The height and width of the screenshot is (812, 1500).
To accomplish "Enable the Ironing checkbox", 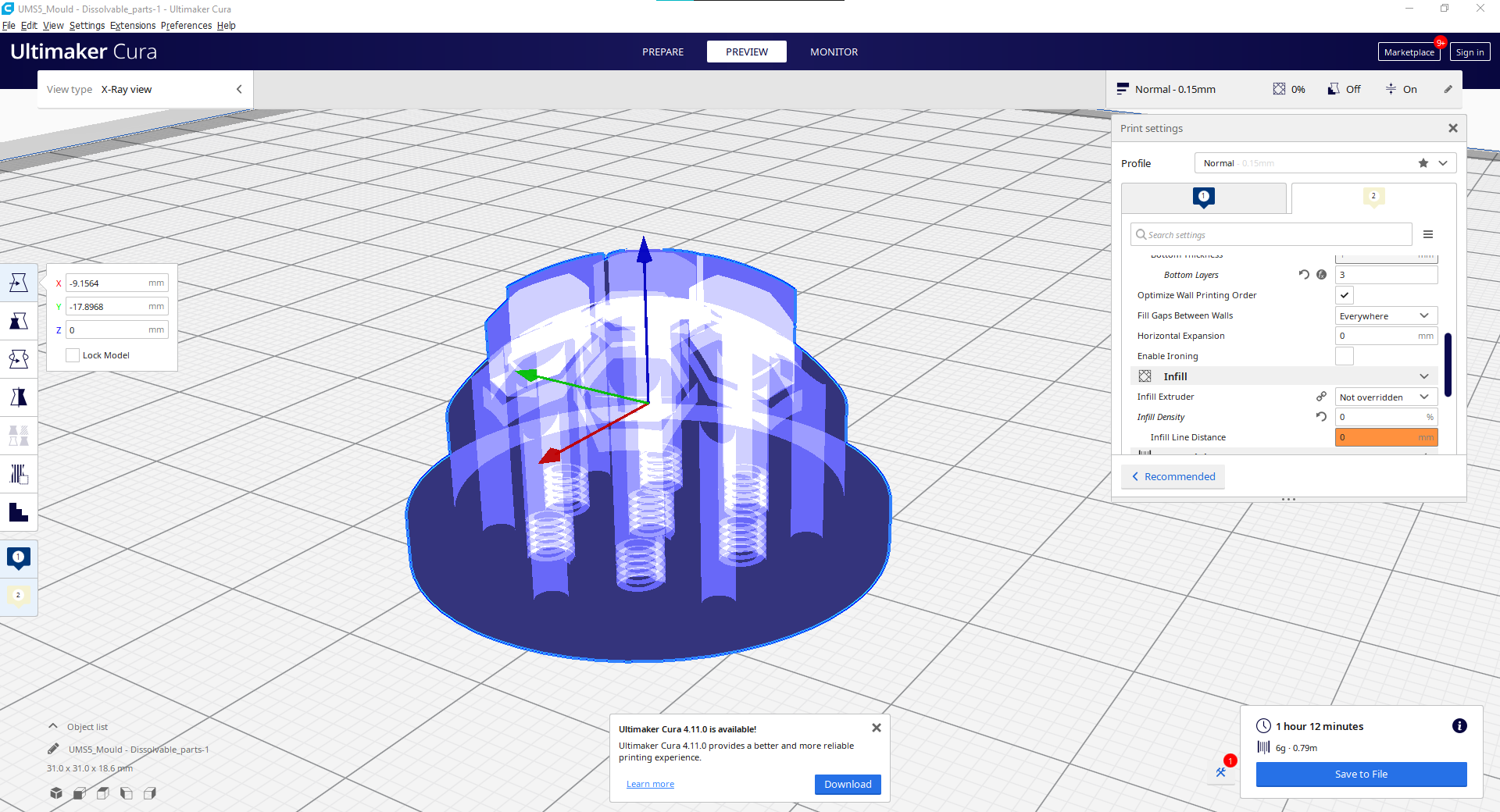I will 1345,356.
